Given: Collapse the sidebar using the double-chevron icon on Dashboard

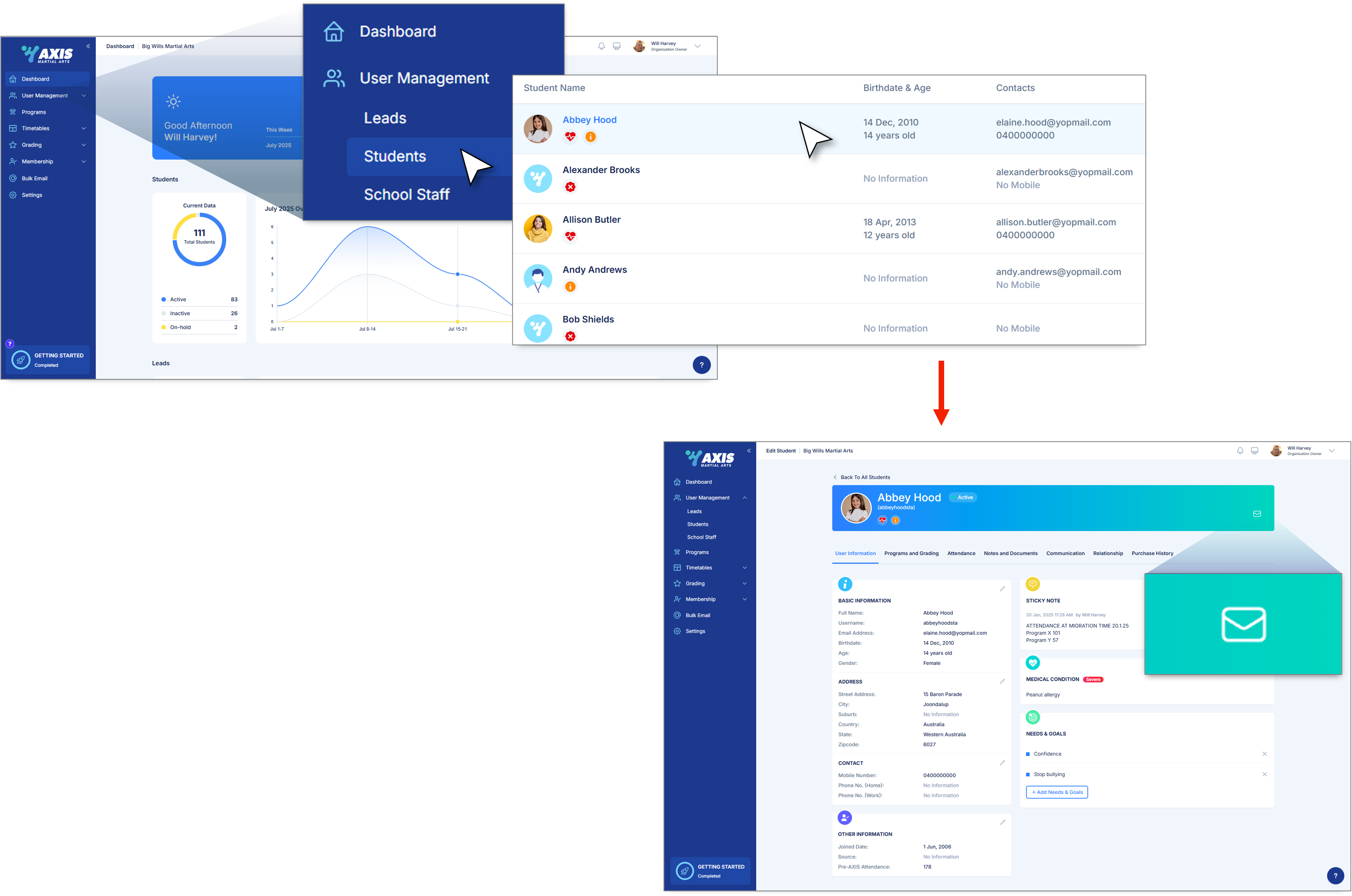Looking at the screenshot, I should click(x=88, y=46).
